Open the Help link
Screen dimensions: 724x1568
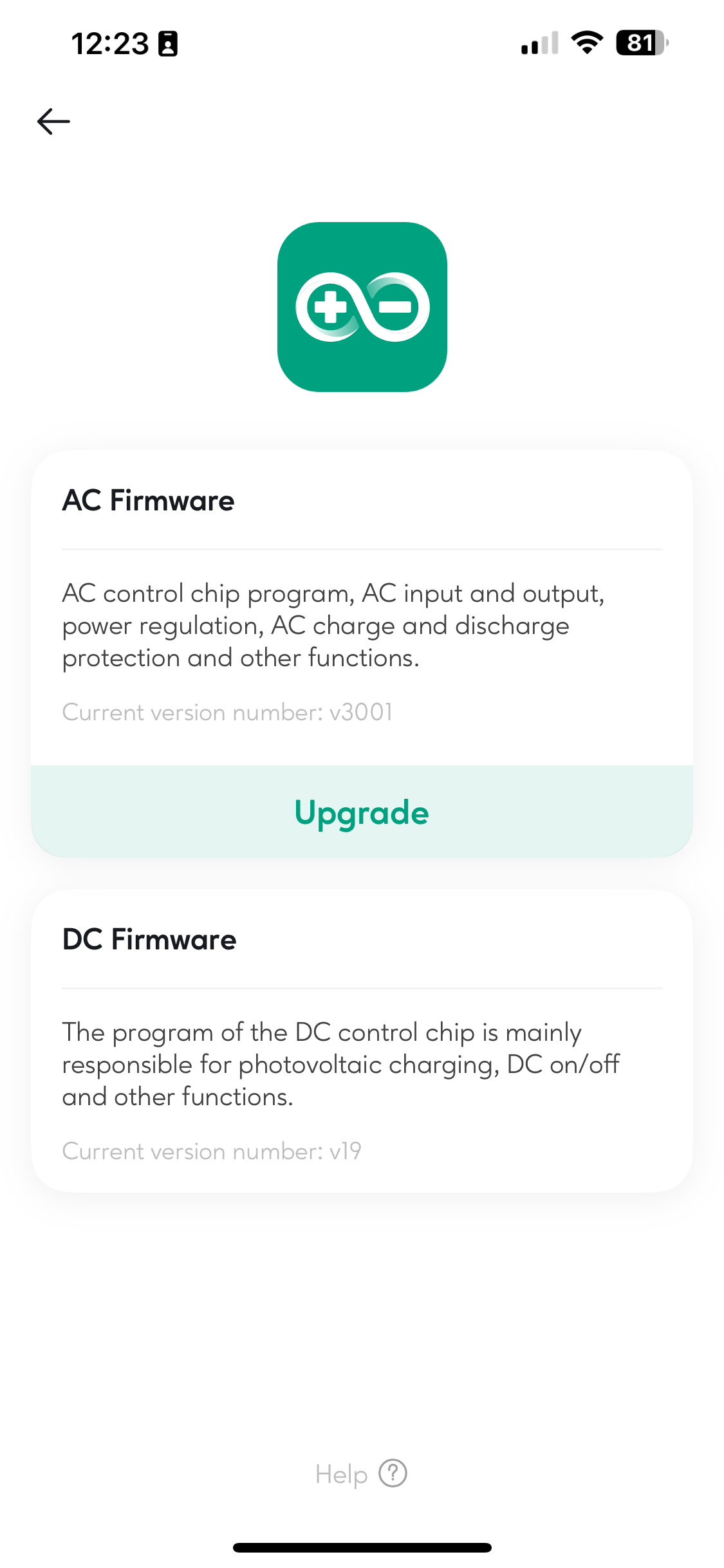click(361, 1473)
